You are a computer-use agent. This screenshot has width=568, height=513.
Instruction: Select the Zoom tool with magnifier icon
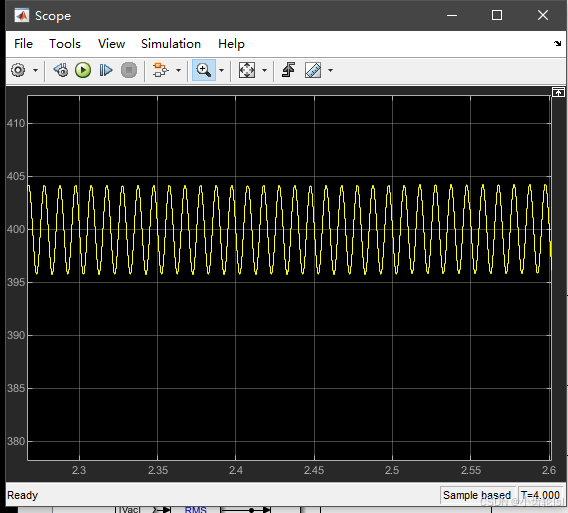(204, 70)
